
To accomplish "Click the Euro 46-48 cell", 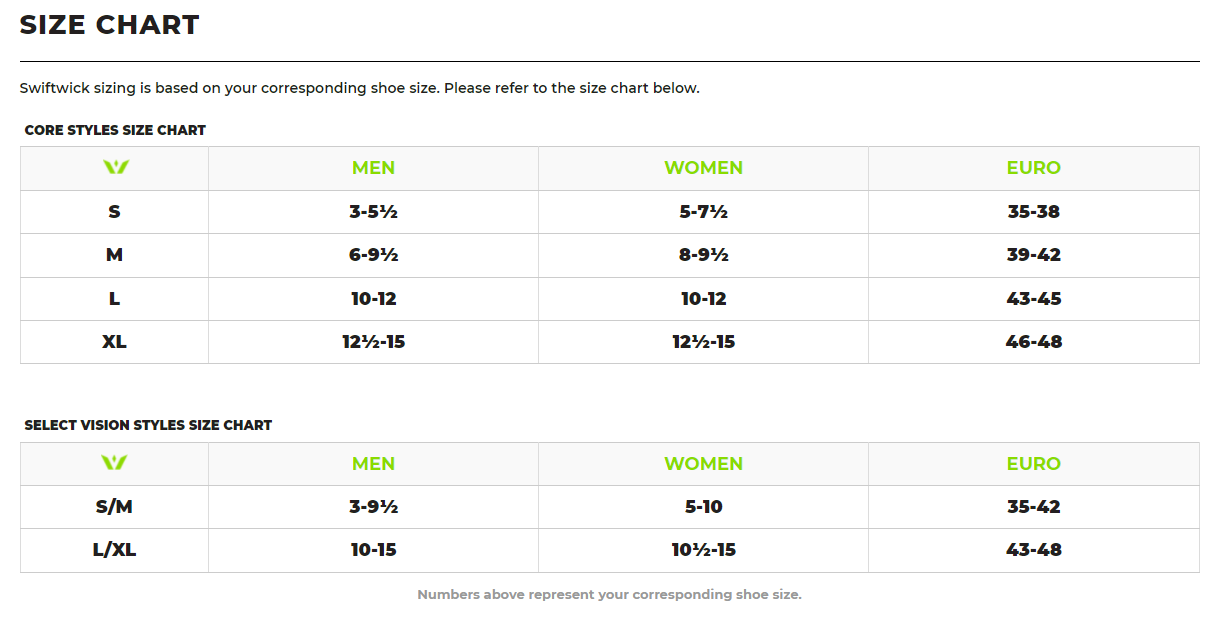I will [x=1033, y=342].
